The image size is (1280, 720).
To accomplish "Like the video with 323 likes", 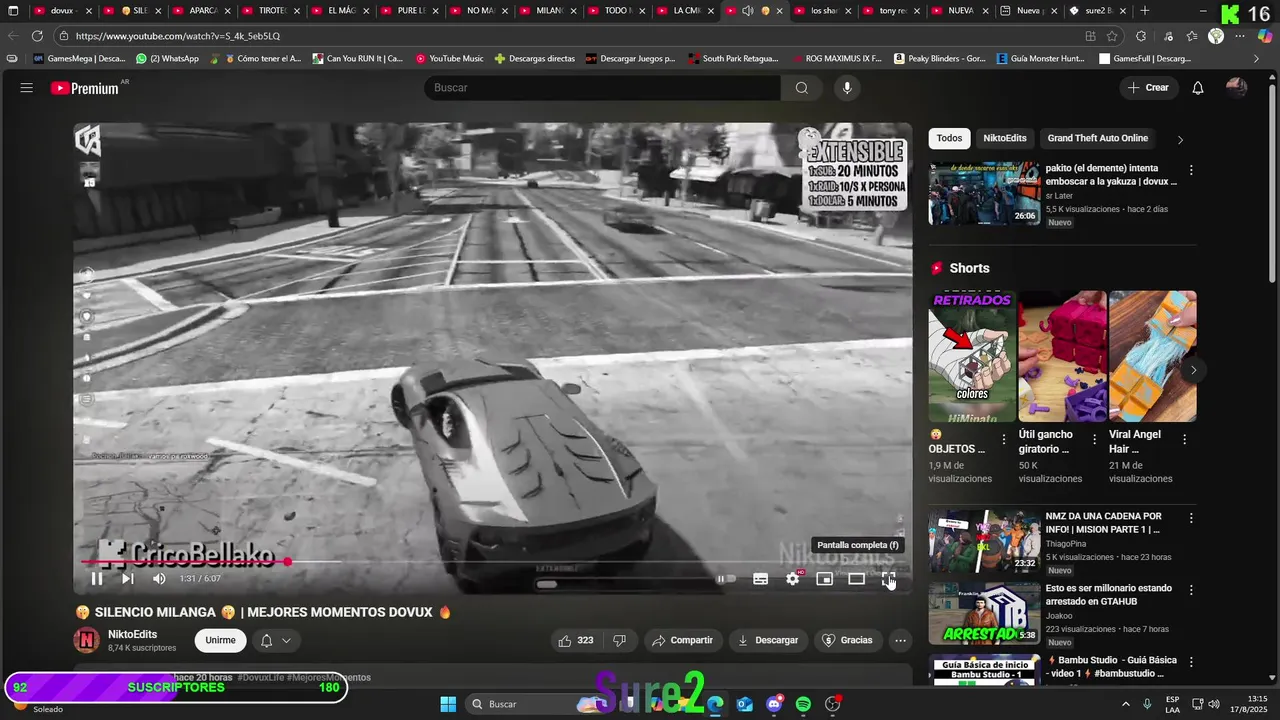I will 575,640.
